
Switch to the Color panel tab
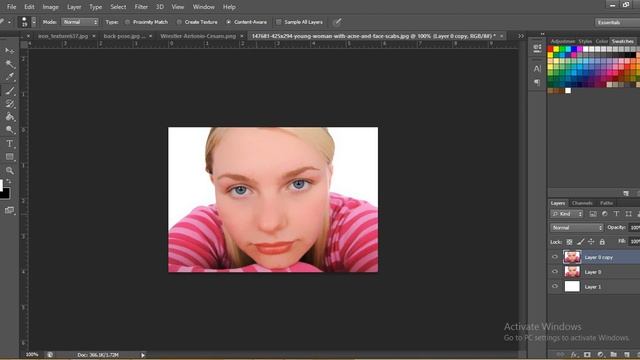click(x=602, y=41)
